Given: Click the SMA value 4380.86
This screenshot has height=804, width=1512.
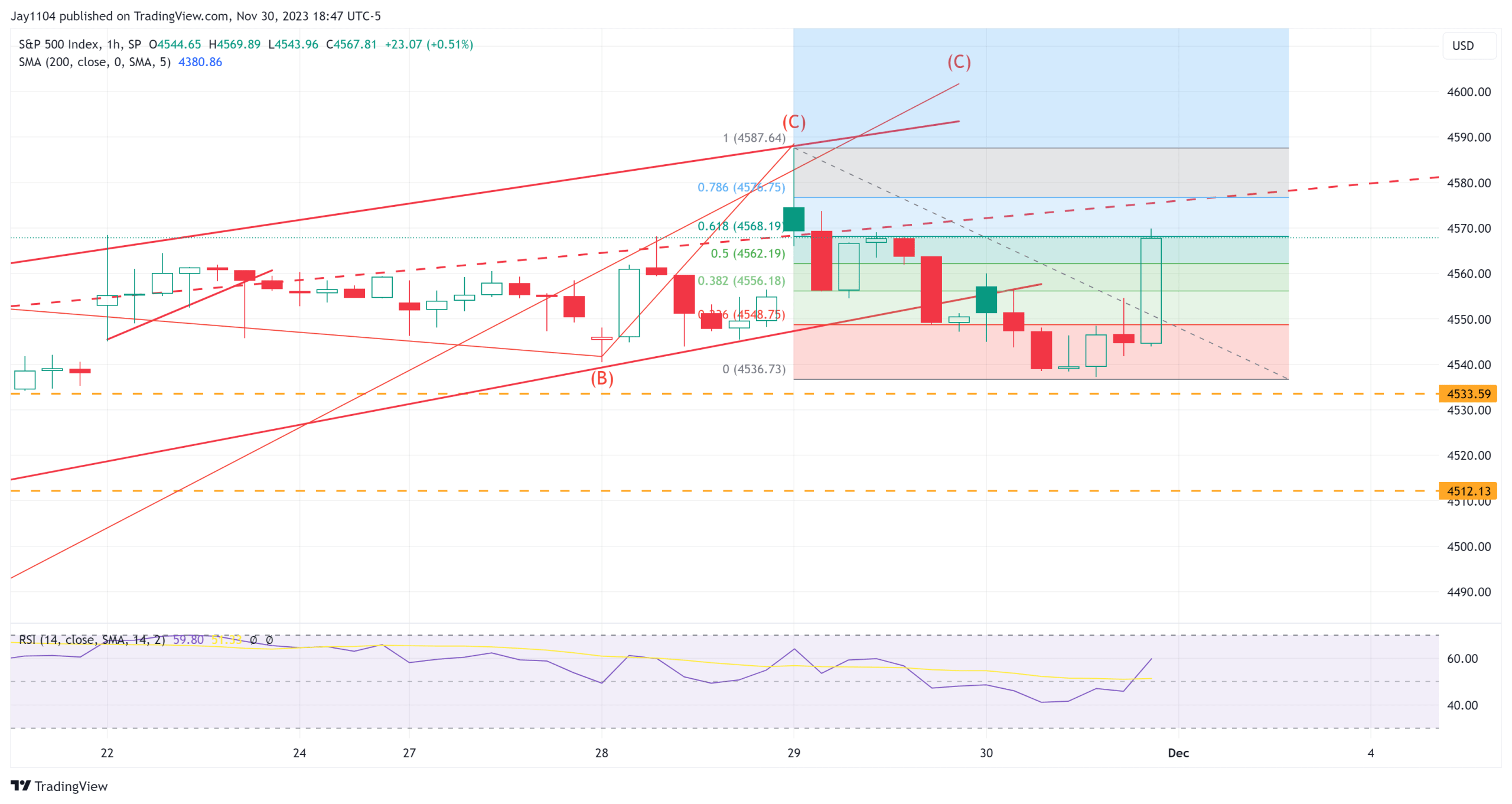Looking at the screenshot, I should pyautogui.click(x=200, y=62).
